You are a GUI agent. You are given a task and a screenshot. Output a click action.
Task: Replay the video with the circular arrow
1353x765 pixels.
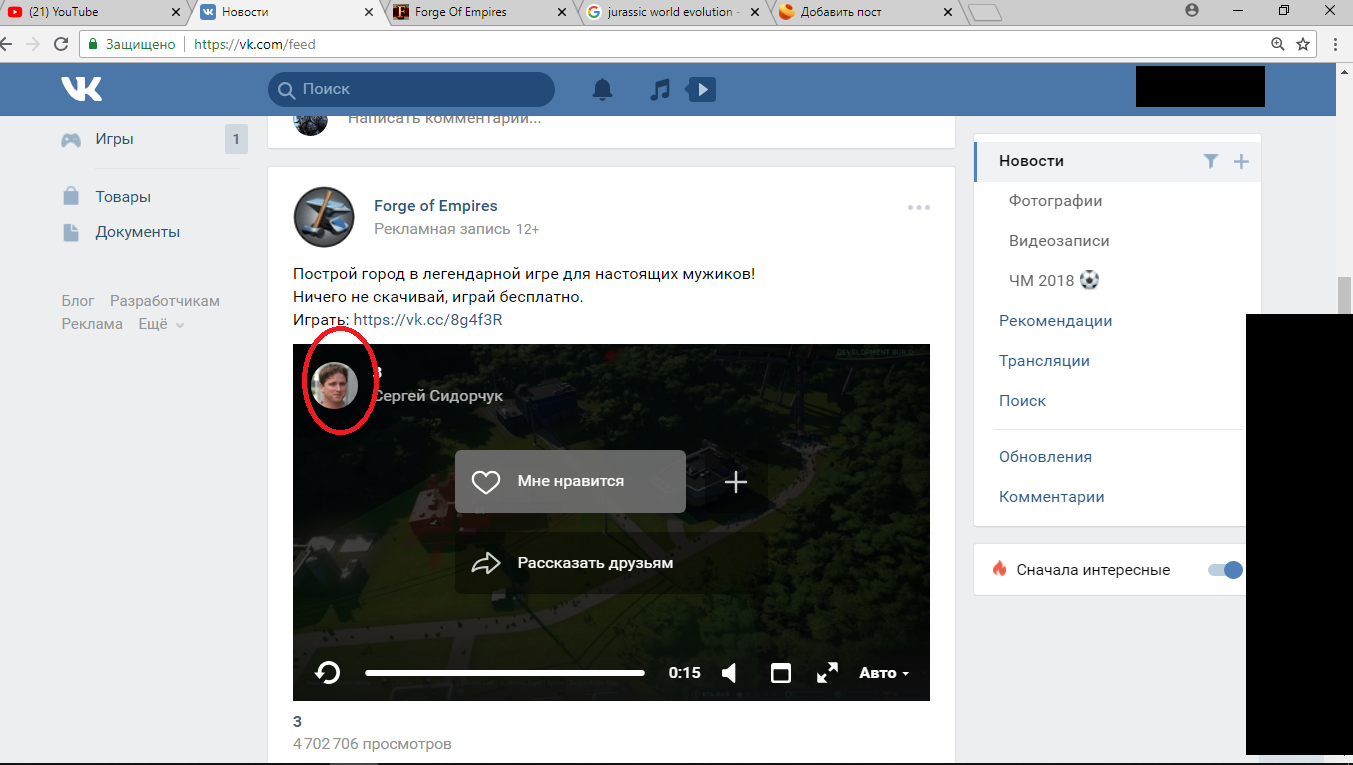coord(328,673)
